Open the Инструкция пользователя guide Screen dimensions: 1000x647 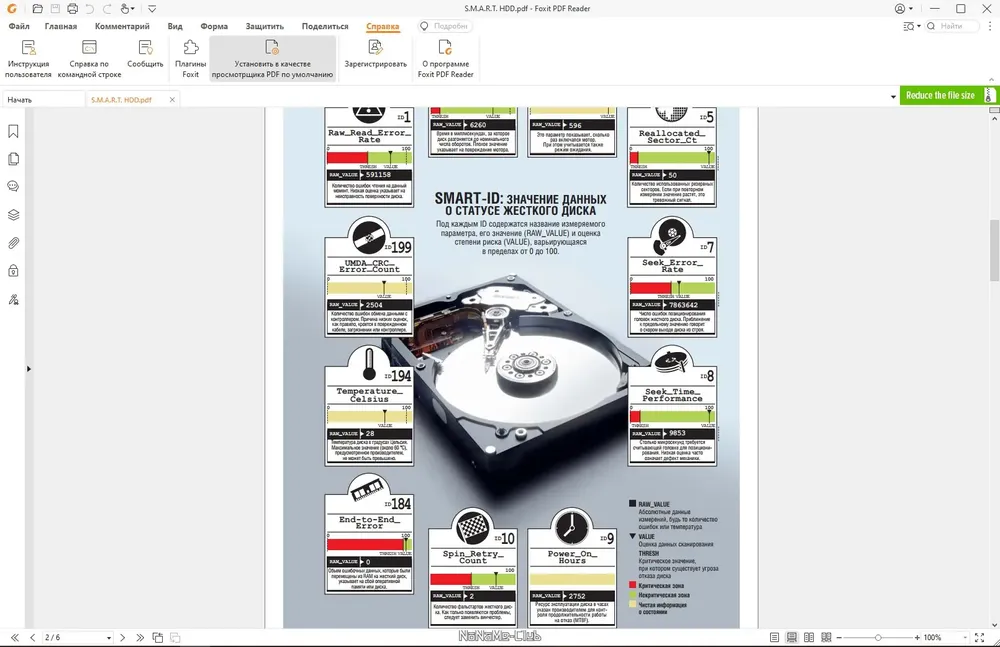pyautogui.click(x=28, y=55)
